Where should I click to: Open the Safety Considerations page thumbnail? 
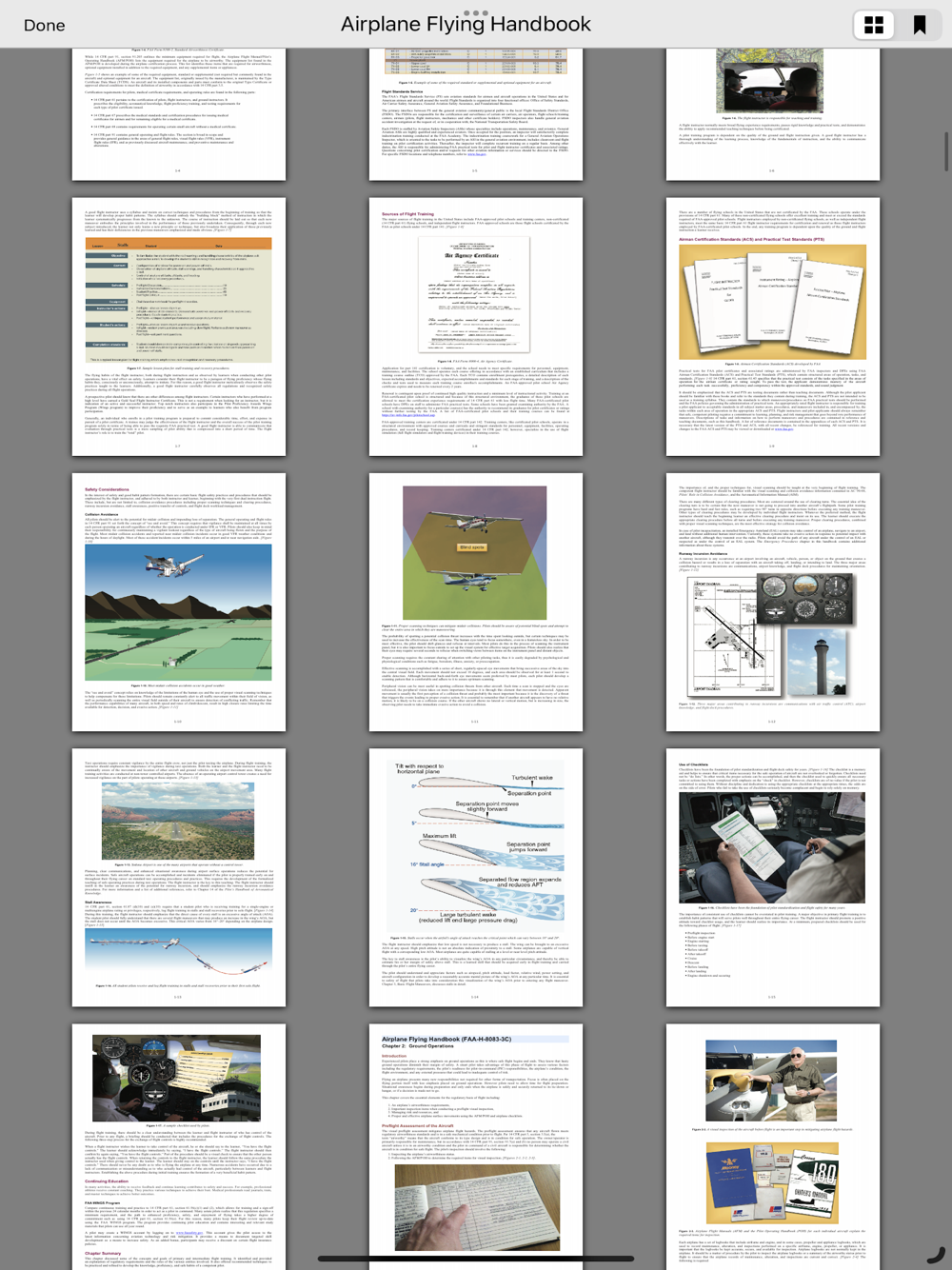click(x=179, y=603)
